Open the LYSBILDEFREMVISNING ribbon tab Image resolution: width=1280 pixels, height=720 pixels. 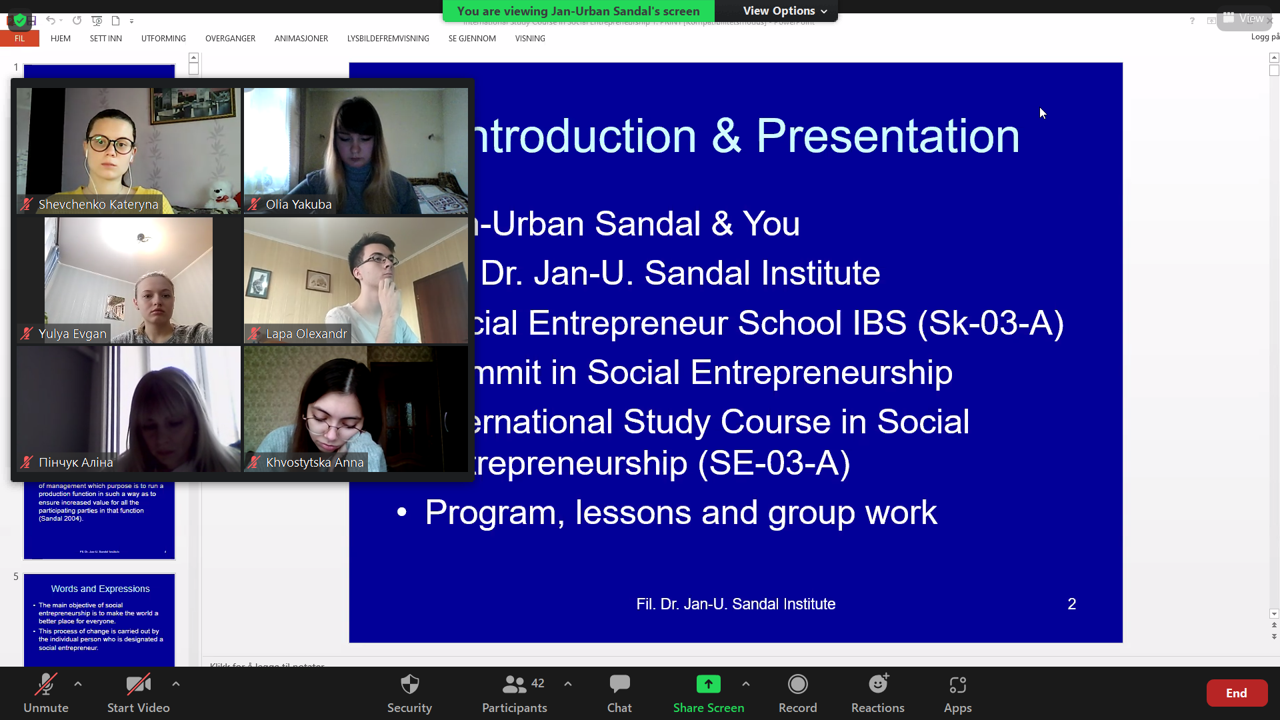[x=388, y=38]
